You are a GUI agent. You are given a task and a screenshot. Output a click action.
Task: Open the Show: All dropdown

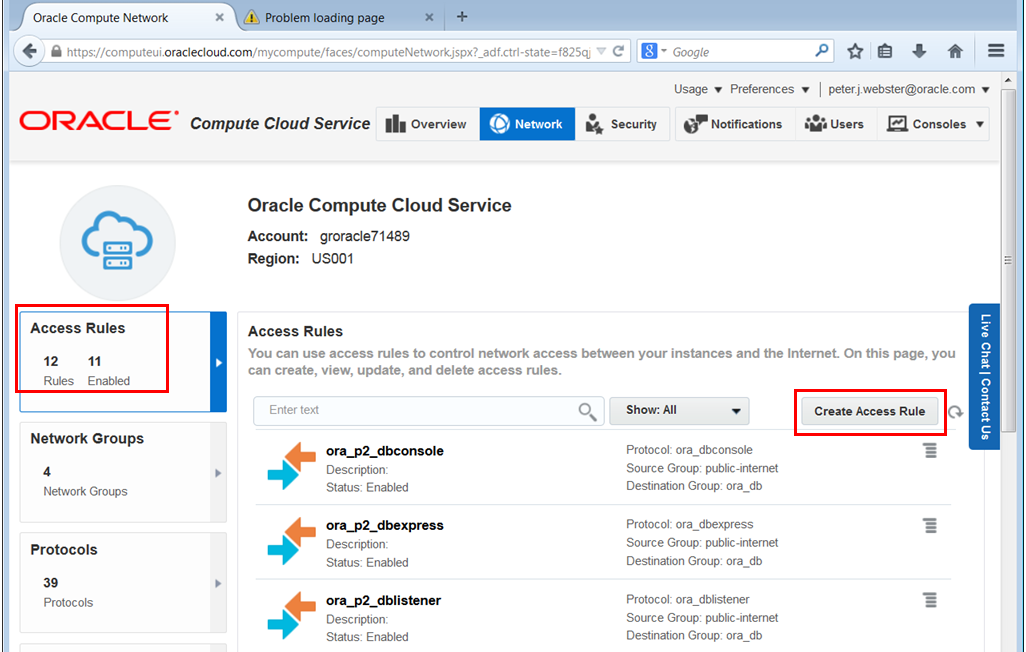(679, 410)
